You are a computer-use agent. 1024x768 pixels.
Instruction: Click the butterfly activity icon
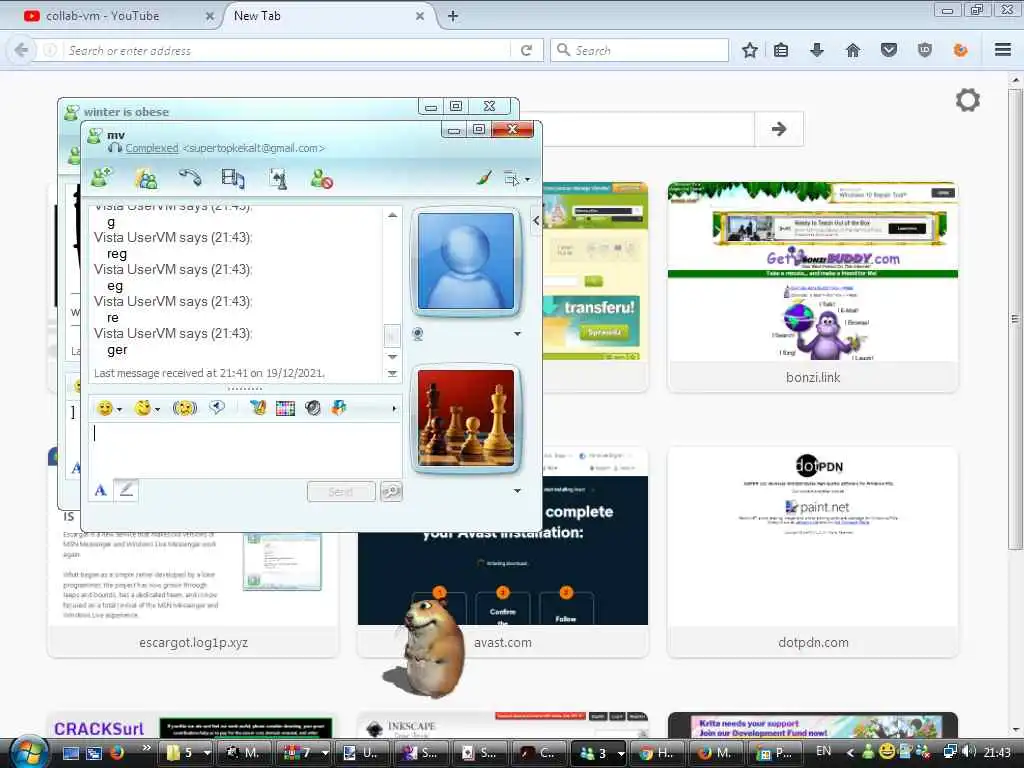338,408
